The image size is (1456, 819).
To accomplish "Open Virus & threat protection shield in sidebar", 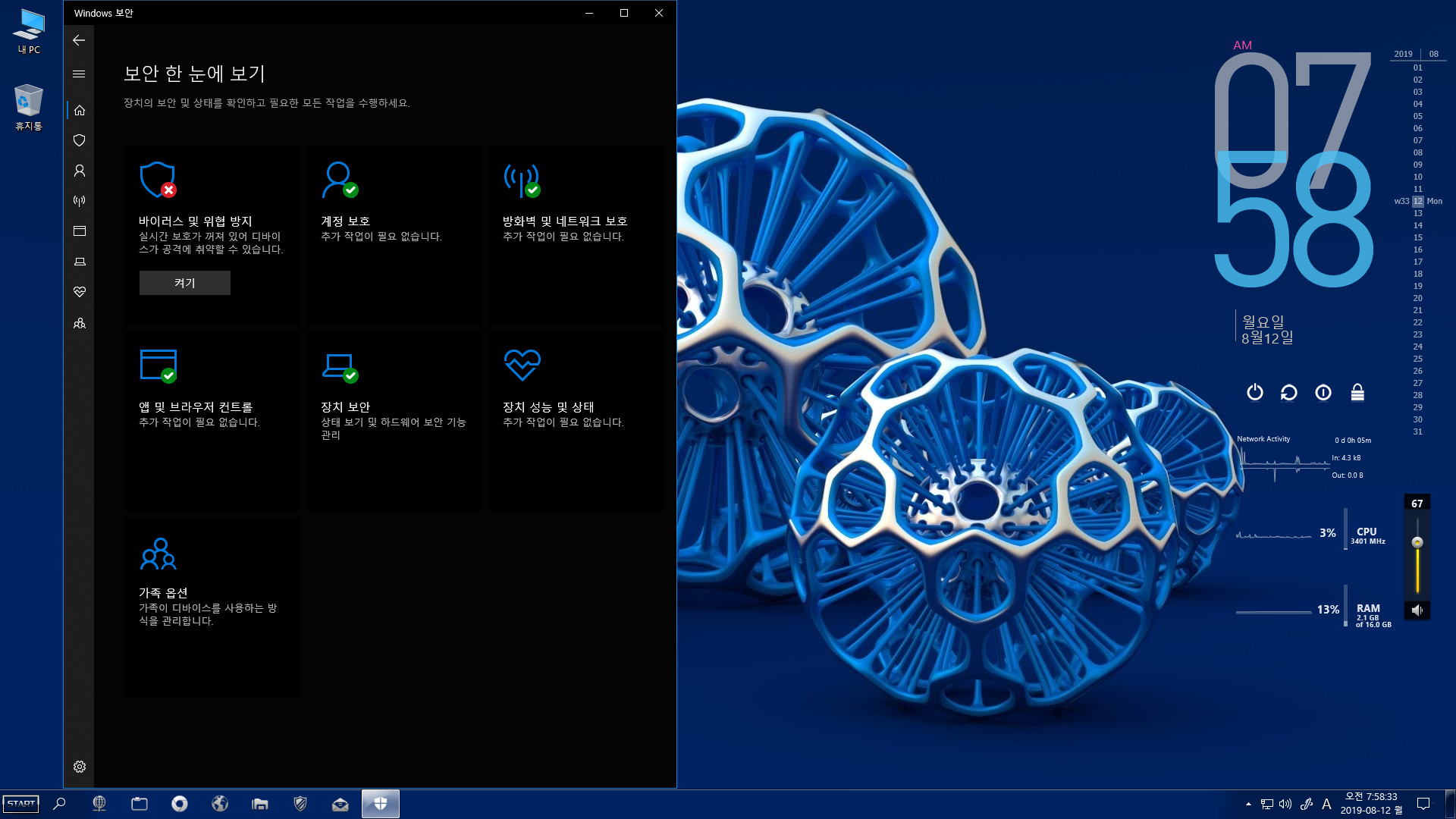I will [79, 140].
